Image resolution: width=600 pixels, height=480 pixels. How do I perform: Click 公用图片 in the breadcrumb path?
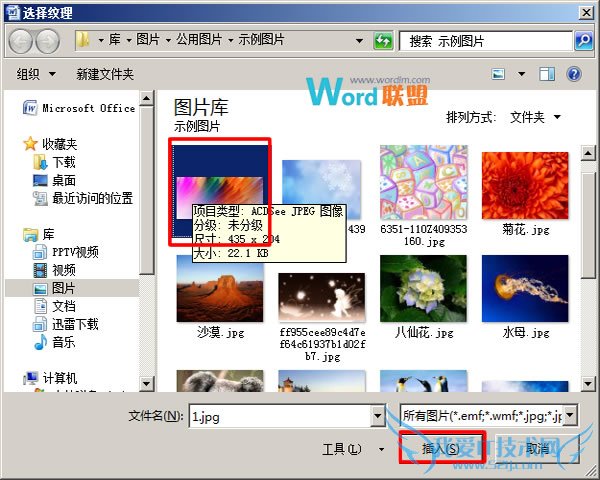click(x=199, y=40)
